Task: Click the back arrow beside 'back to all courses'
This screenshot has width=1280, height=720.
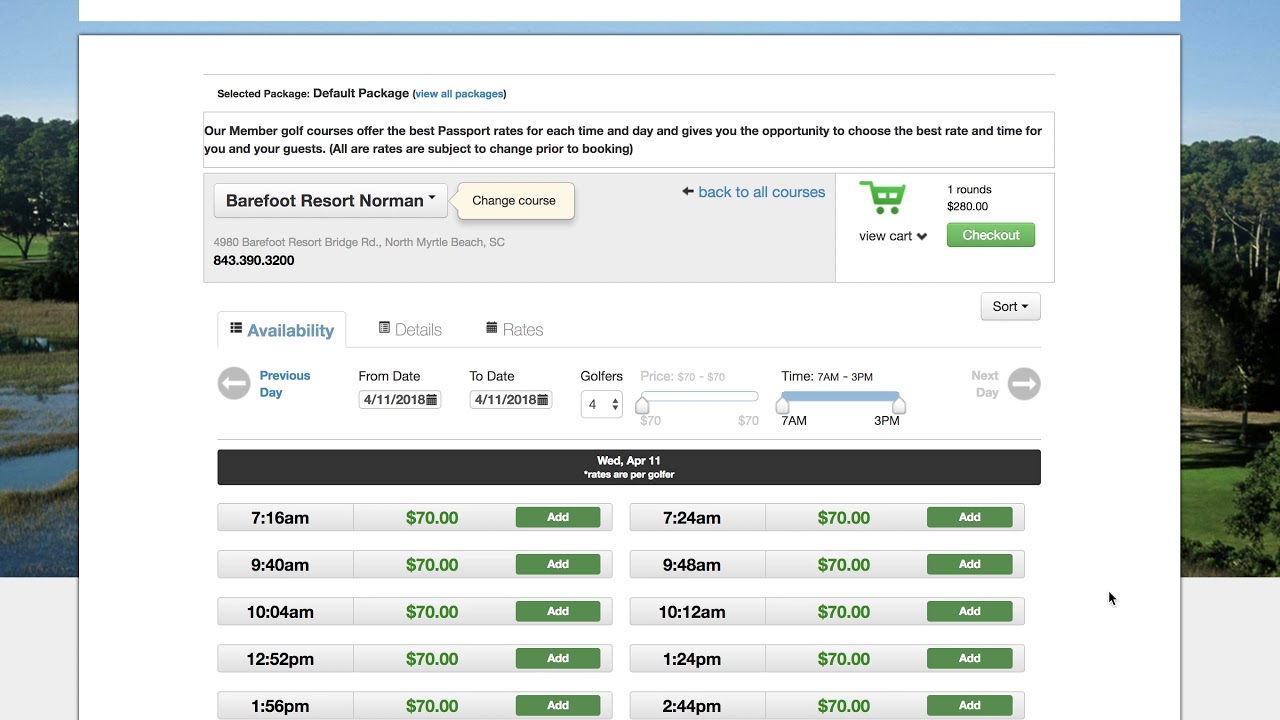Action: pyautogui.click(x=688, y=191)
